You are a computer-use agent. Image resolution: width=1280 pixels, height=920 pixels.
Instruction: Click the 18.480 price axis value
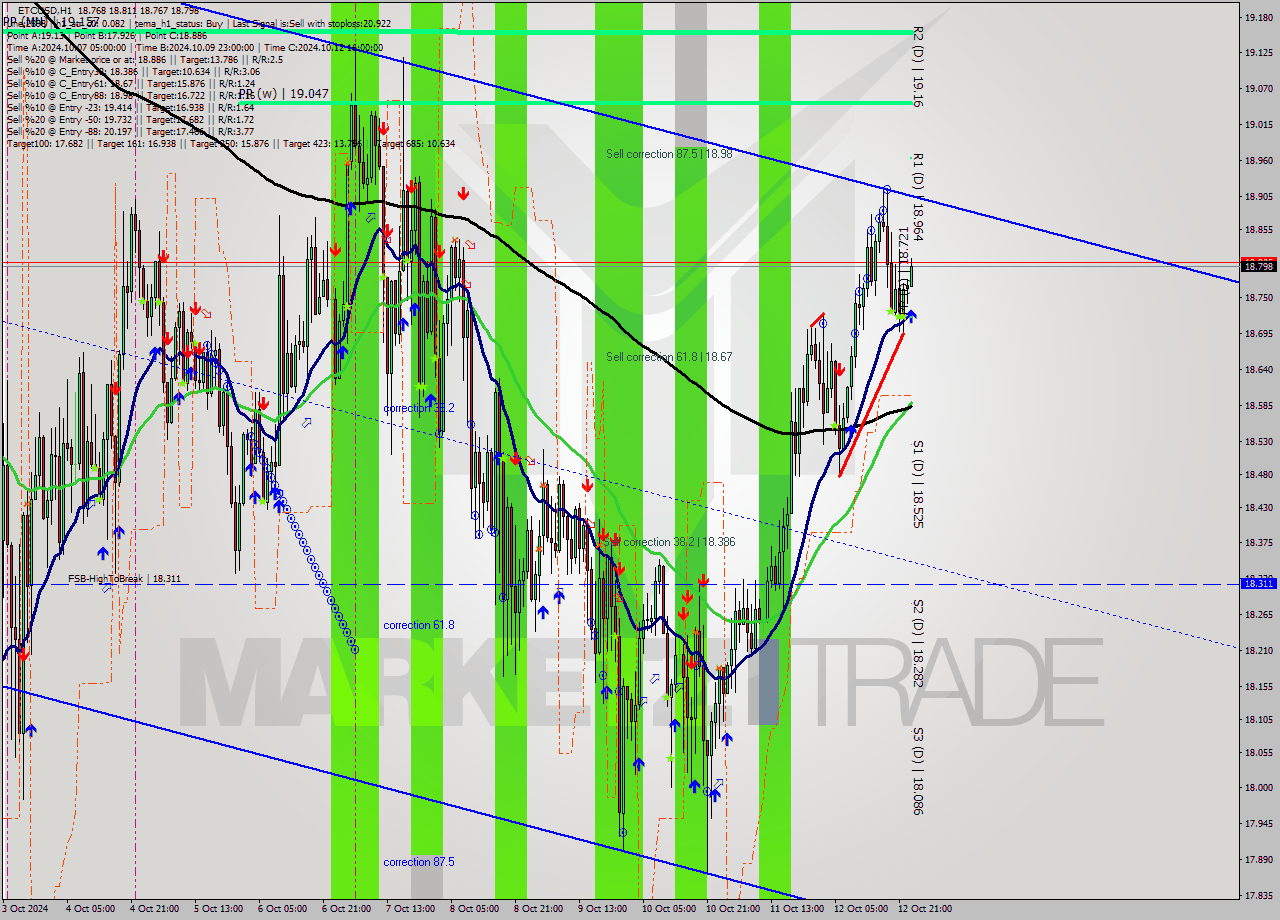[x=1258, y=475]
